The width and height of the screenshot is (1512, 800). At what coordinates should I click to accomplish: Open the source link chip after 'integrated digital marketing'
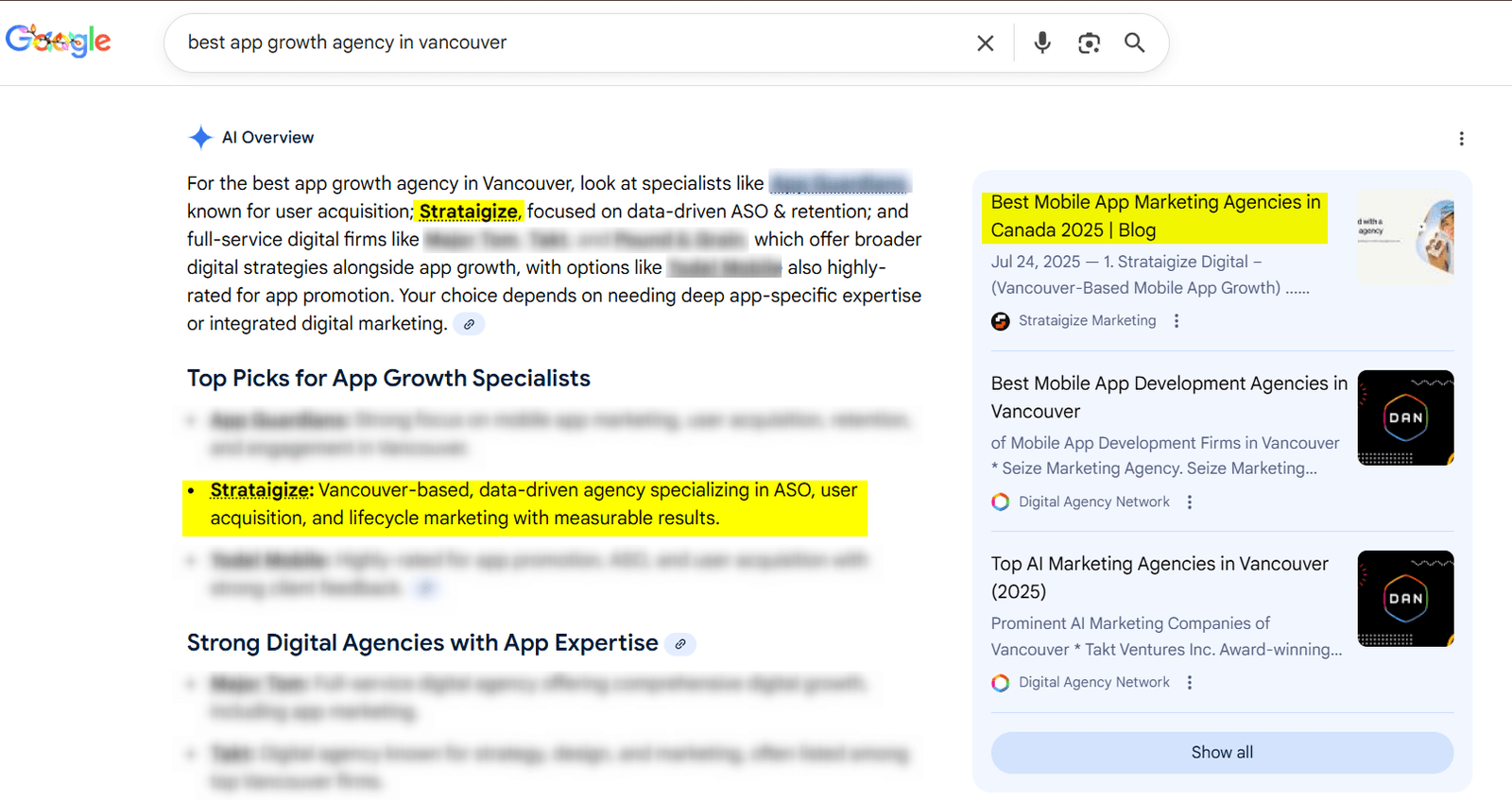(x=469, y=324)
